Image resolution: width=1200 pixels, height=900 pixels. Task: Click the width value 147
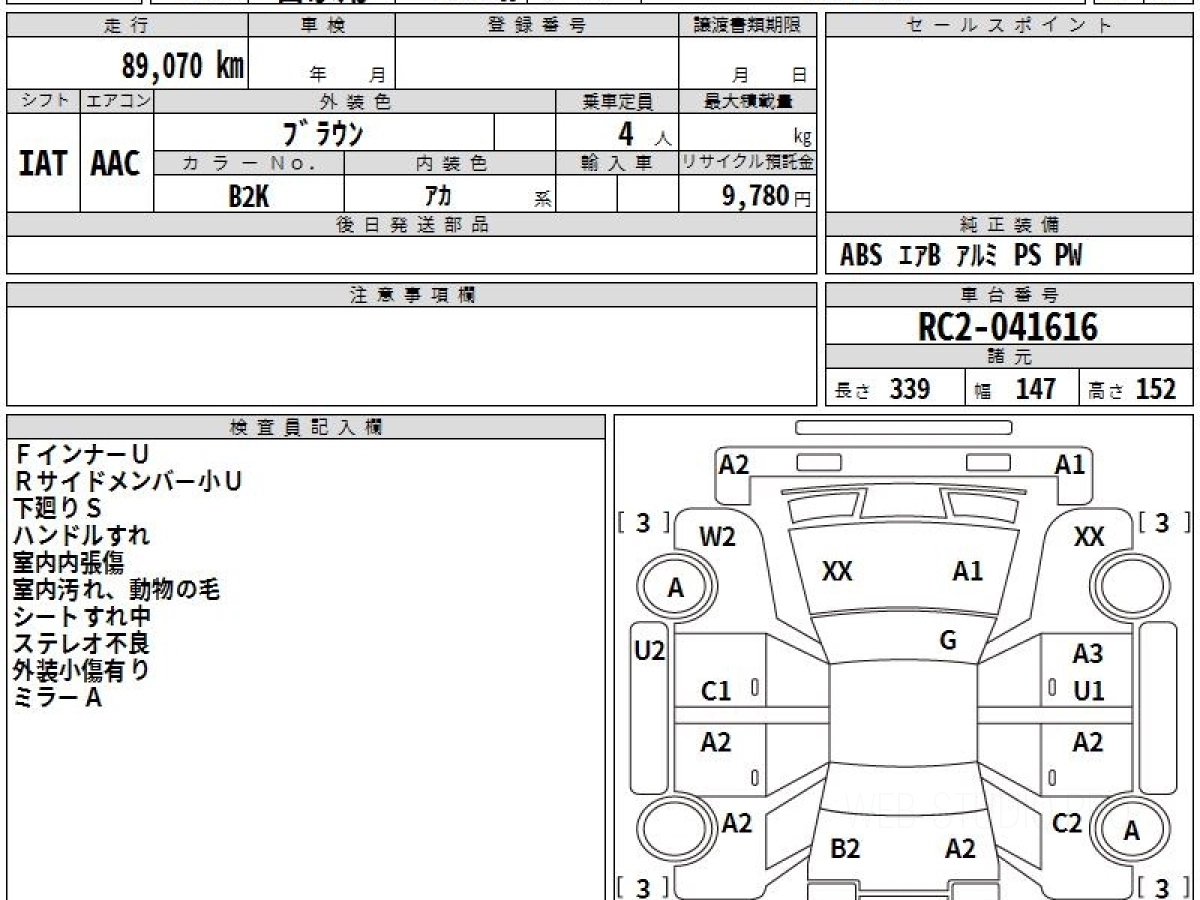[1035, 389]
